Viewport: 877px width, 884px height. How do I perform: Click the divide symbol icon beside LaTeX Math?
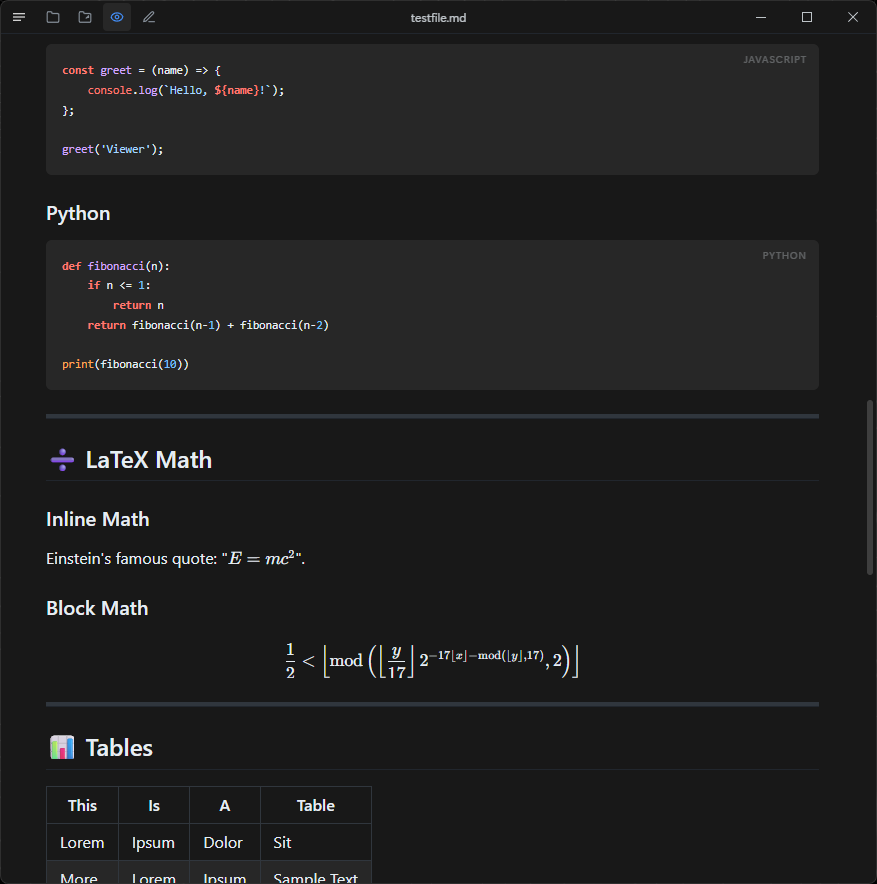(61, 459)
